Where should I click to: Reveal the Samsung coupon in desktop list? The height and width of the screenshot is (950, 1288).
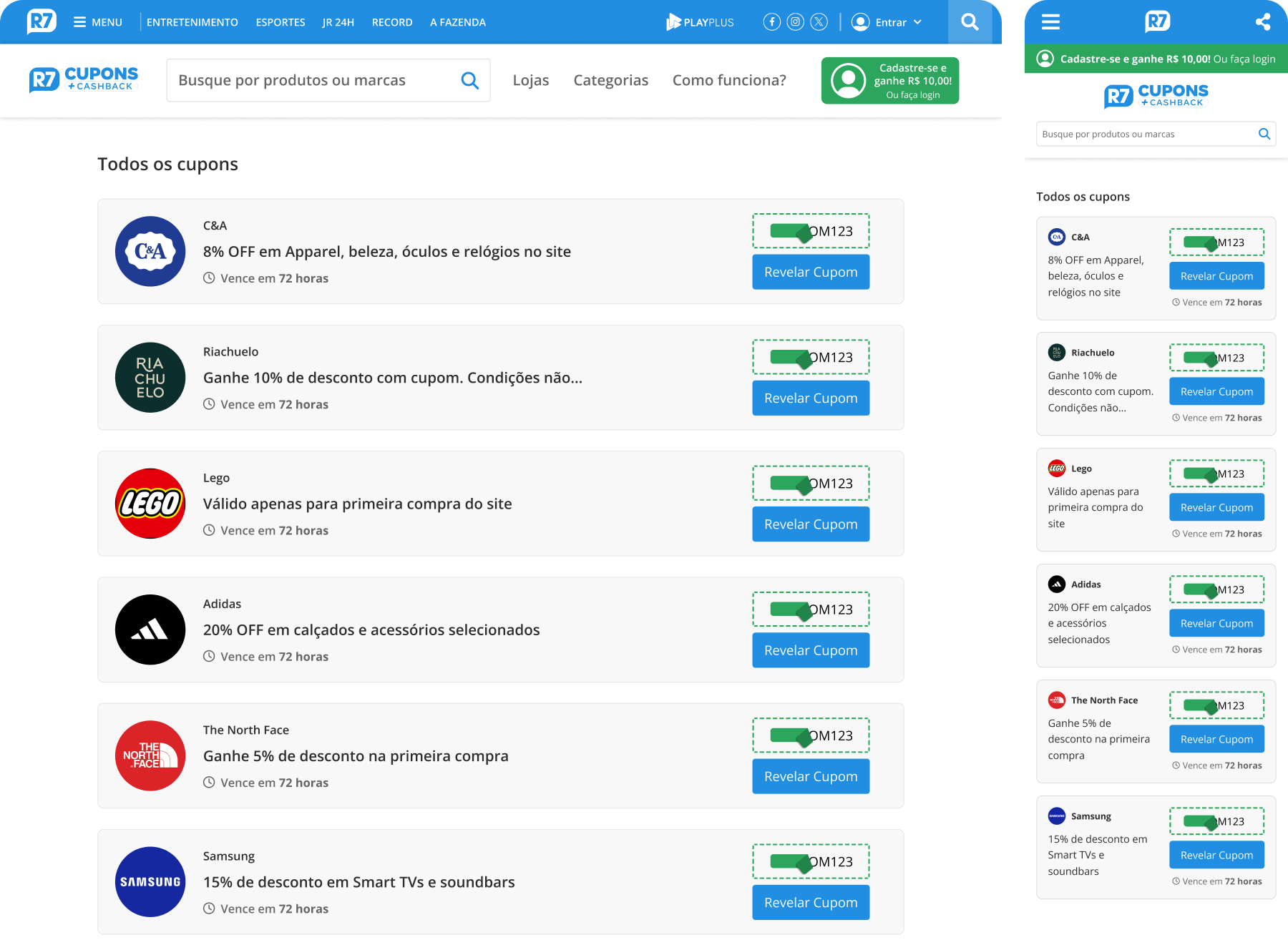tap(811, 902)
